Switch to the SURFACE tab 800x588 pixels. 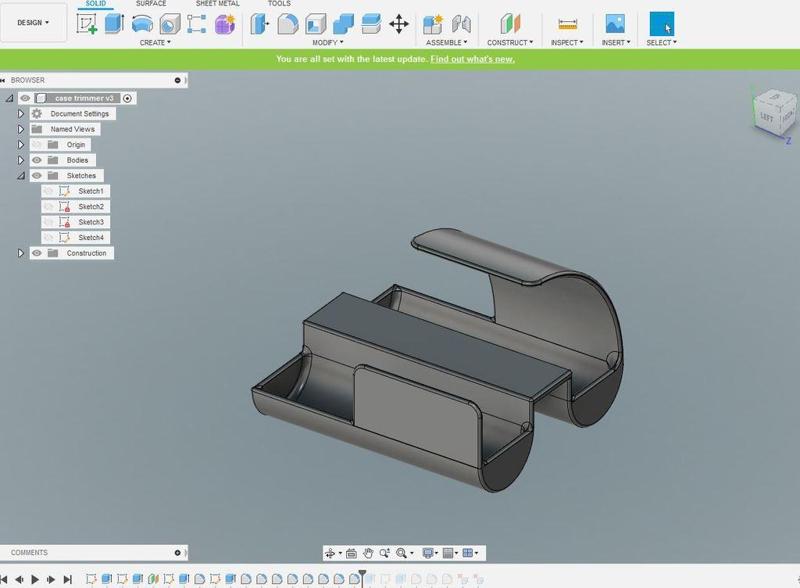pyautogui.click(x=151, y=4)
